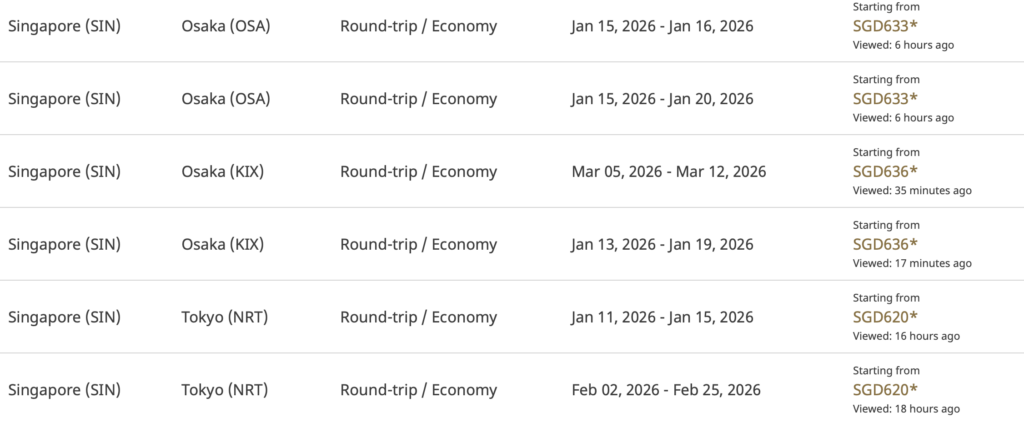The height and width of the screenshot is (423, 1024).
Task: Select Osaka (KIX) in the Mar 05 row
Action: [225, 172]
